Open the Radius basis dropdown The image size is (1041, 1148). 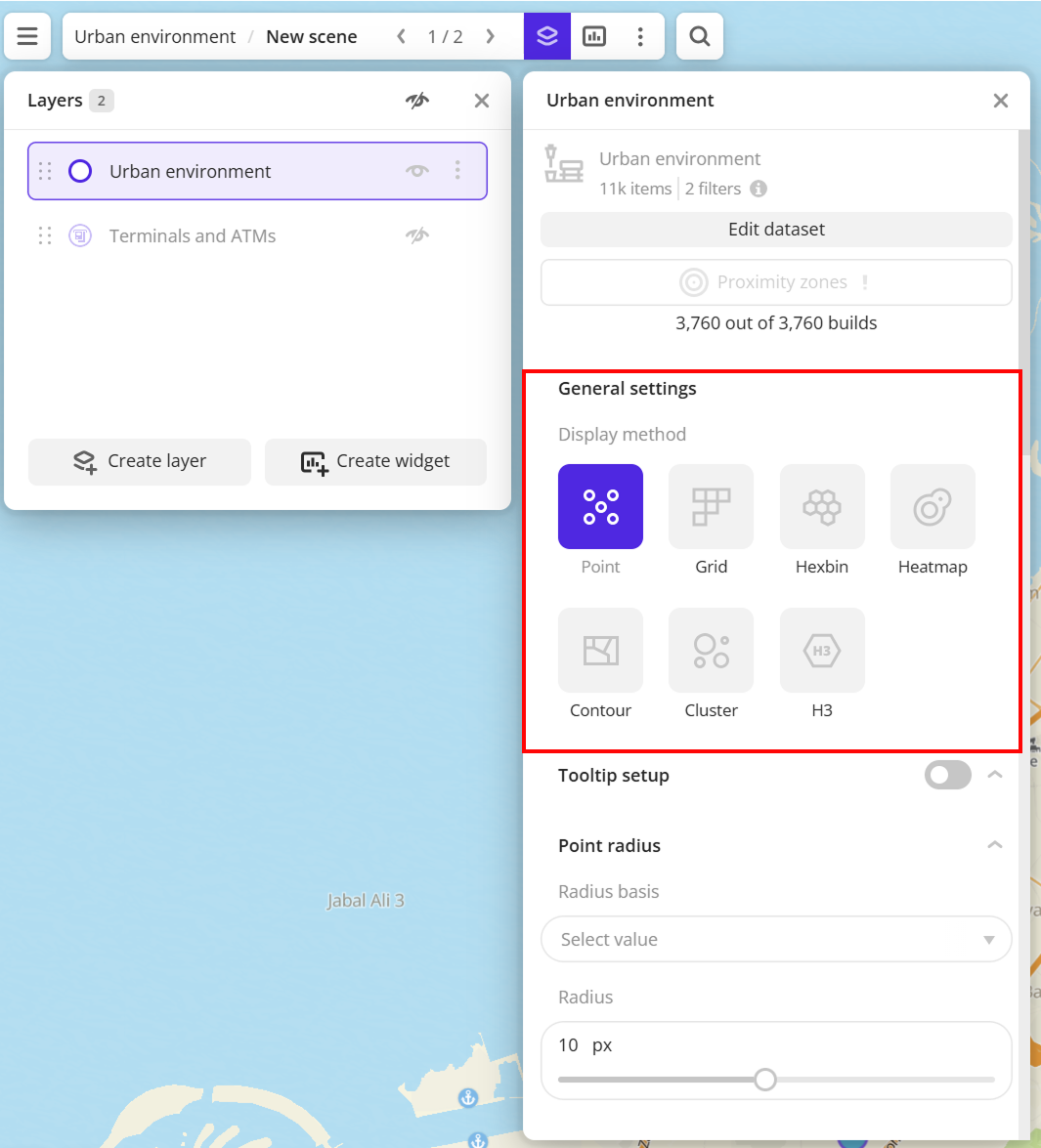[x=776, y=939]
